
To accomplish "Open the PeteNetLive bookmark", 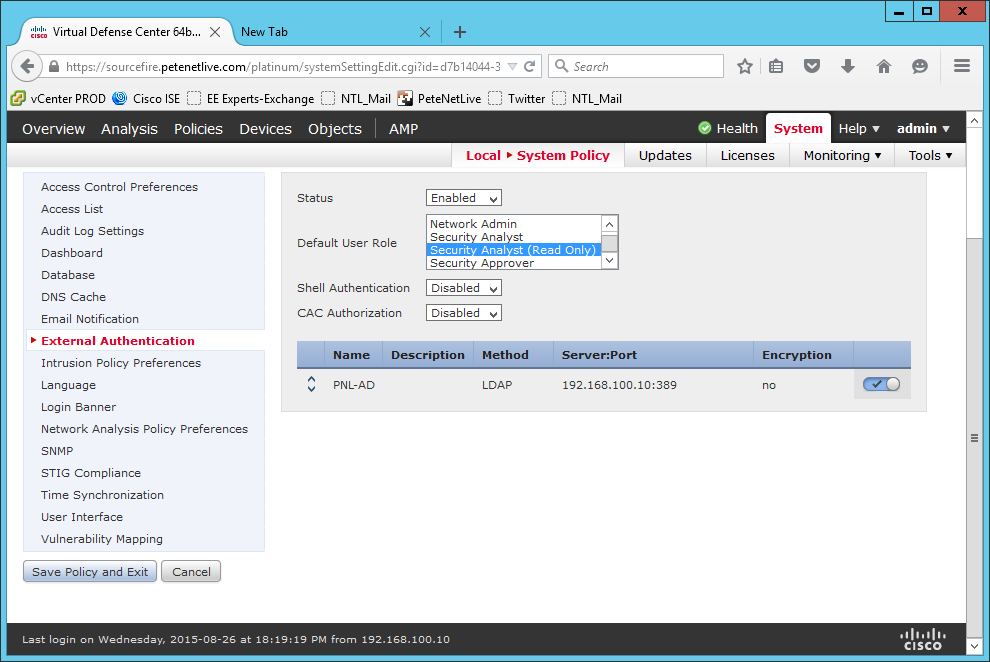I will pos(439,98).
